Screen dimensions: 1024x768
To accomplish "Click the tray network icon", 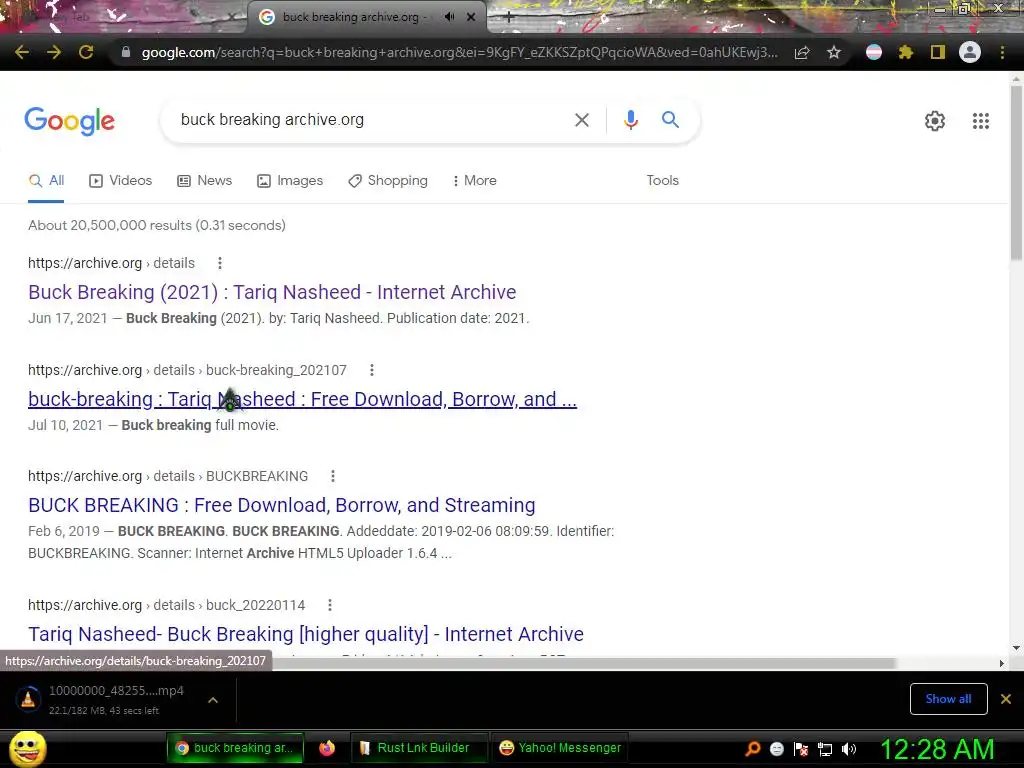I will (825, 749).
